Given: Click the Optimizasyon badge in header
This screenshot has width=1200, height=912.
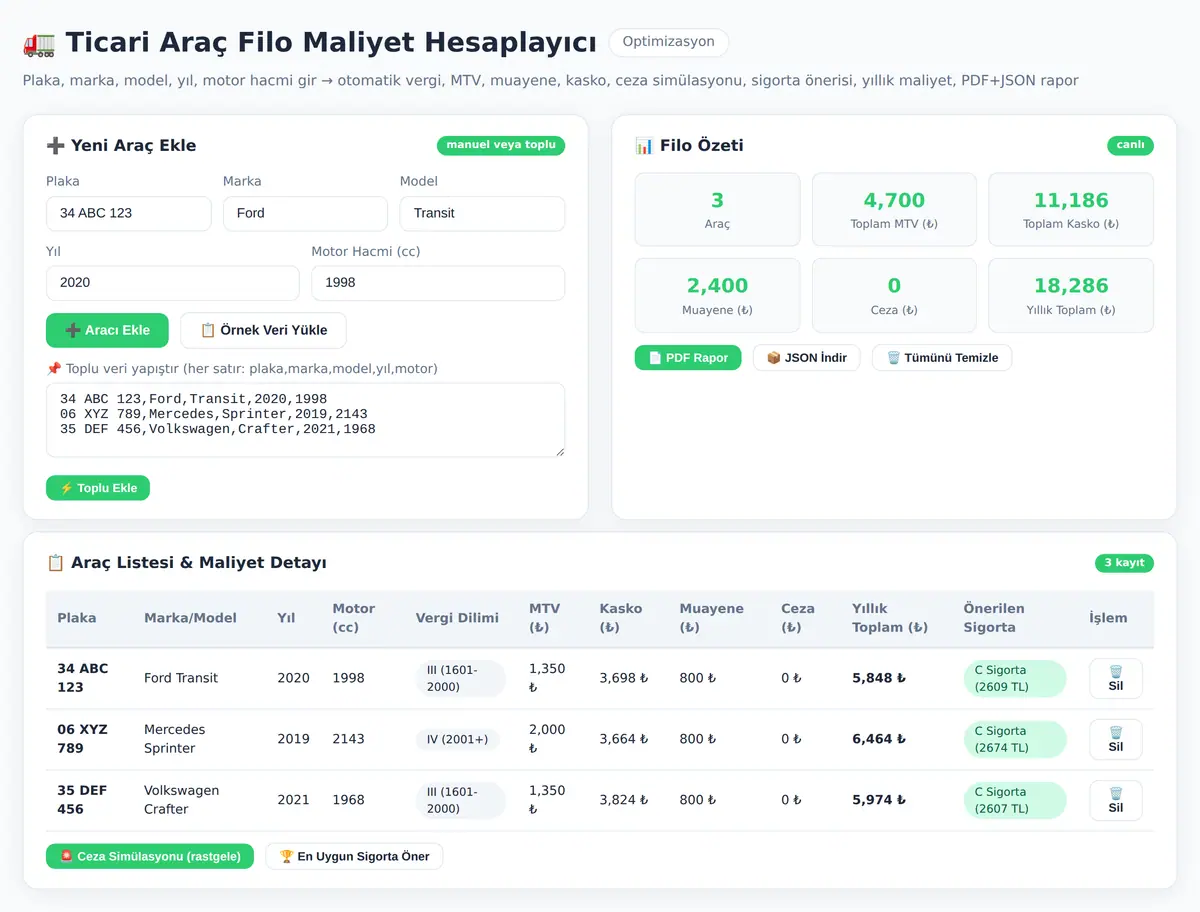Looking at the screenshot, I should click(x=668, y=42).
